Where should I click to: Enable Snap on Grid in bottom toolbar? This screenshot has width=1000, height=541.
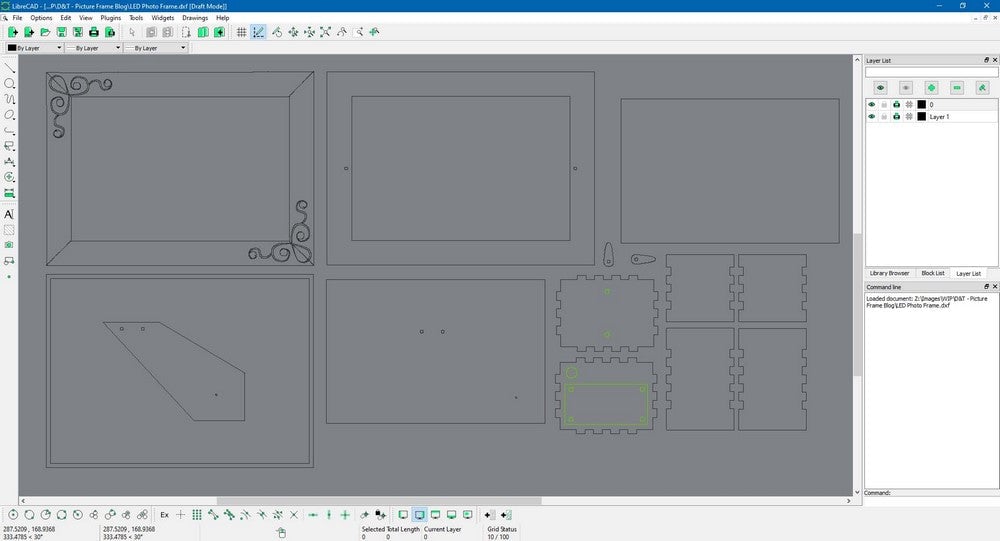click(197, 514)
